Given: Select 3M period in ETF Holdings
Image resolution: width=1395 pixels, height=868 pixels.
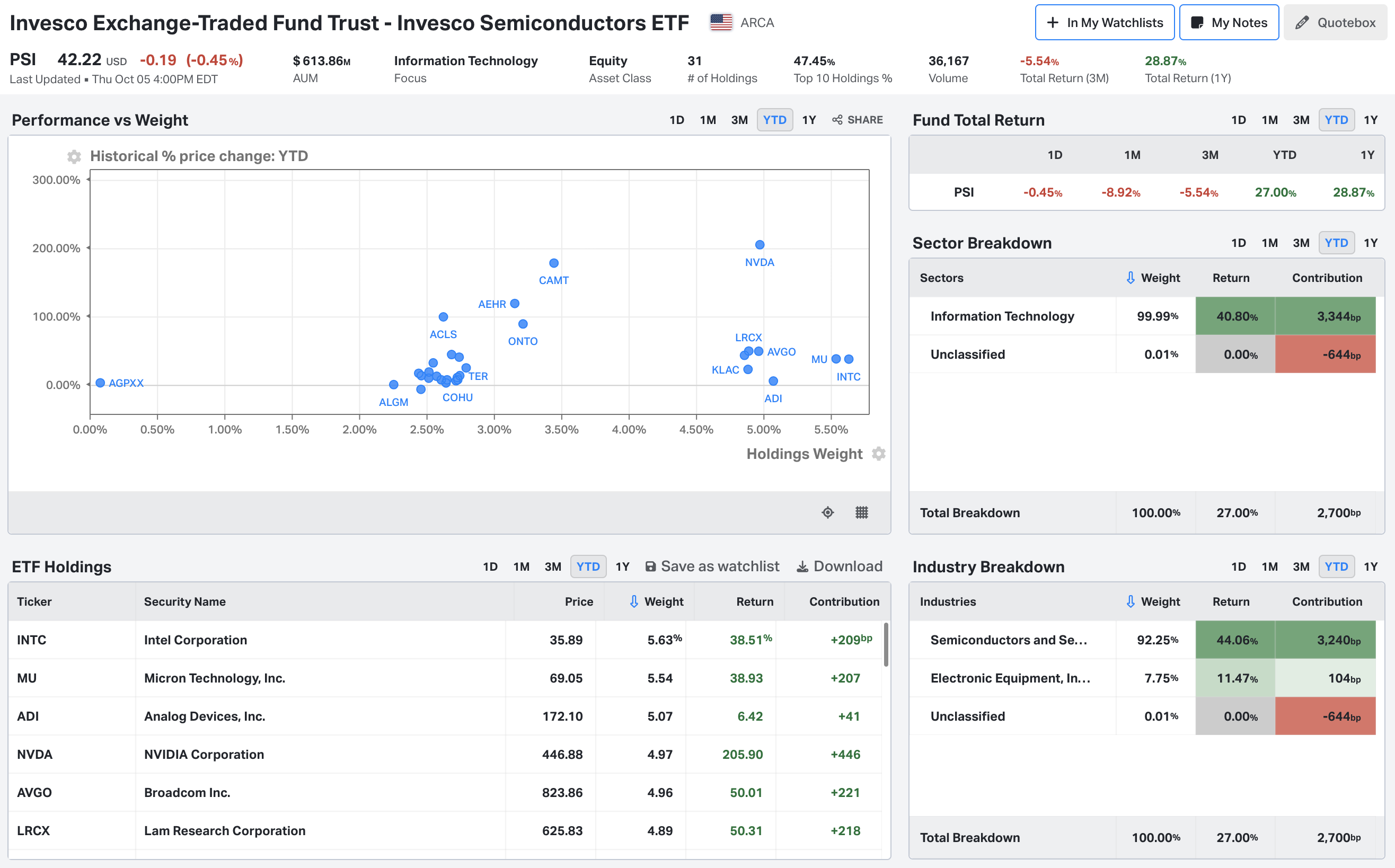Looking at the screenshot, I should point(553,566).
